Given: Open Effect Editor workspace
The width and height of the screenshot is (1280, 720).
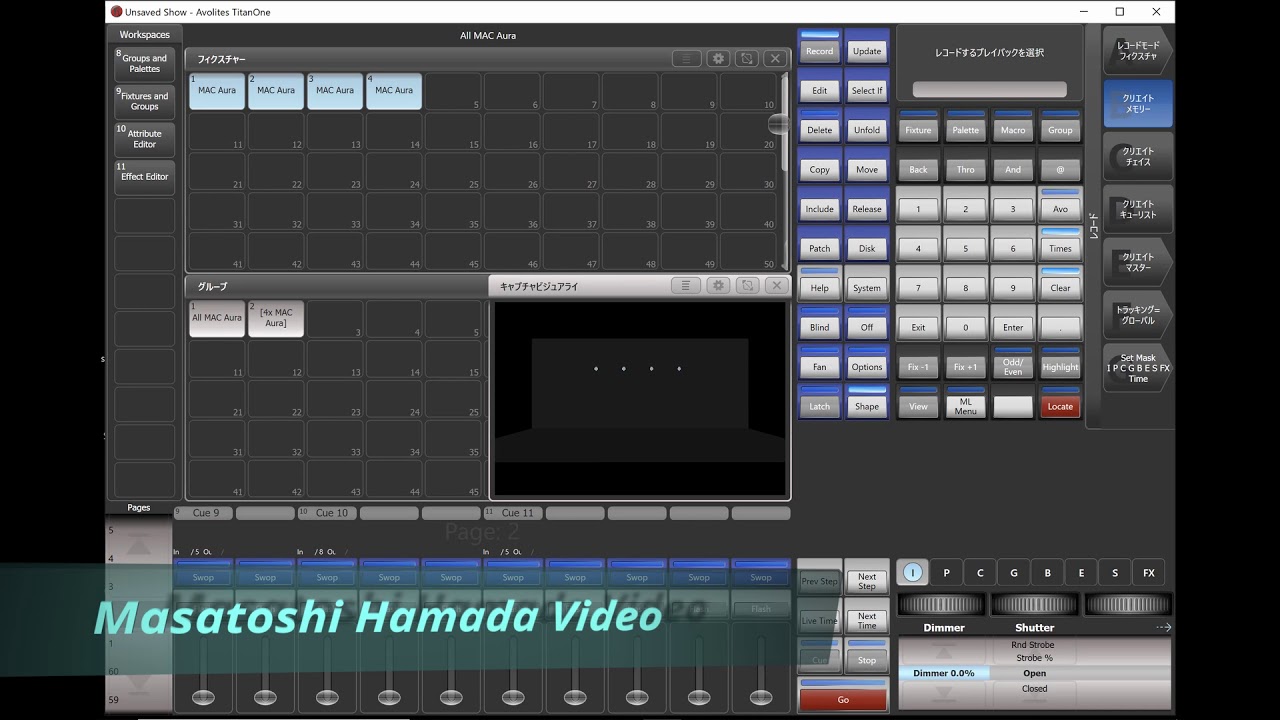Looking at the screenshot, I should coord(144,177).
